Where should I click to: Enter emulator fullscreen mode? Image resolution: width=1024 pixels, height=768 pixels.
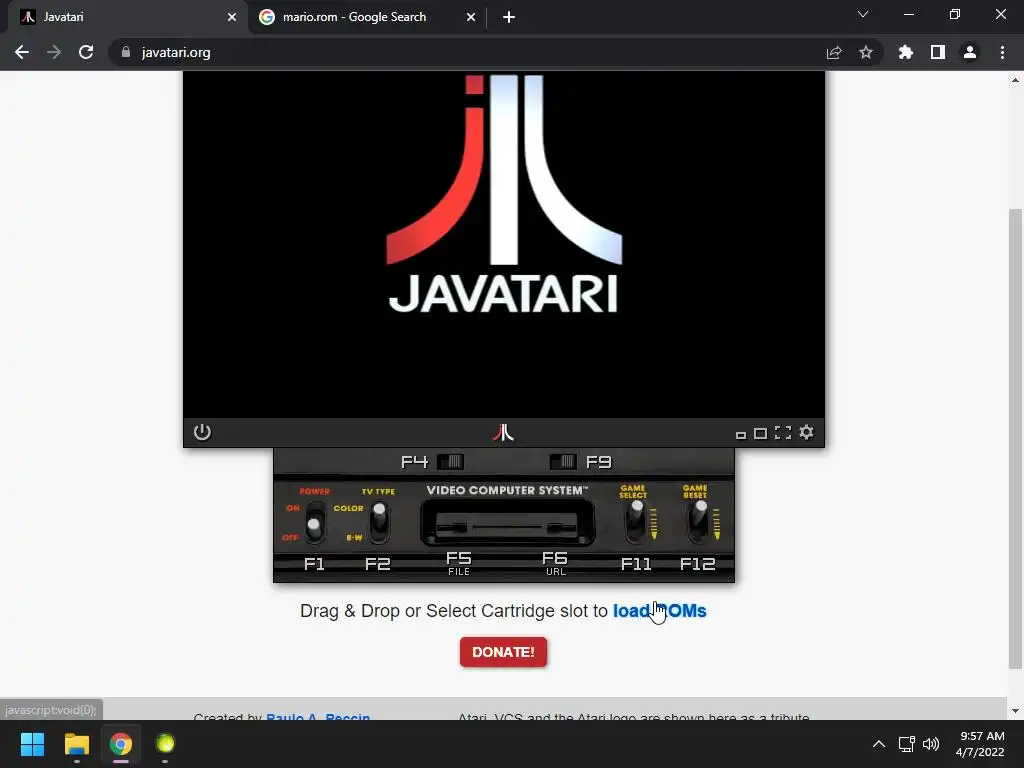point(783,433)
